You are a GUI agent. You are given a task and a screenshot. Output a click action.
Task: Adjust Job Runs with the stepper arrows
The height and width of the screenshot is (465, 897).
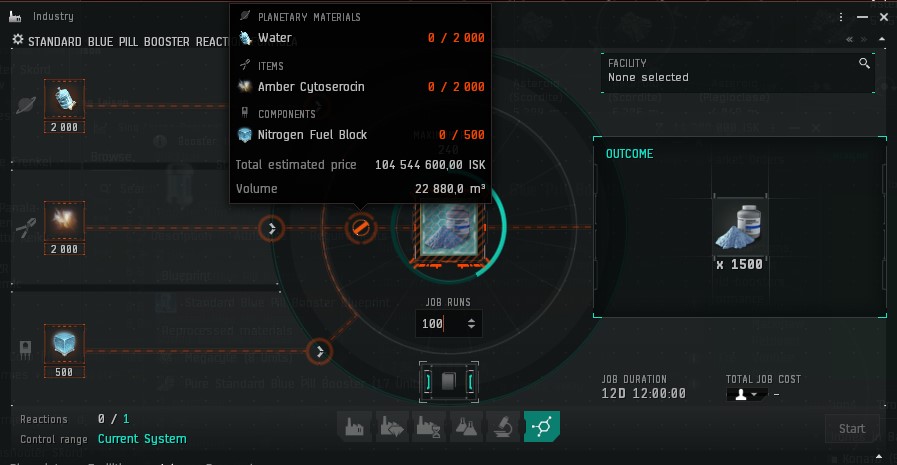pos(471,324)
